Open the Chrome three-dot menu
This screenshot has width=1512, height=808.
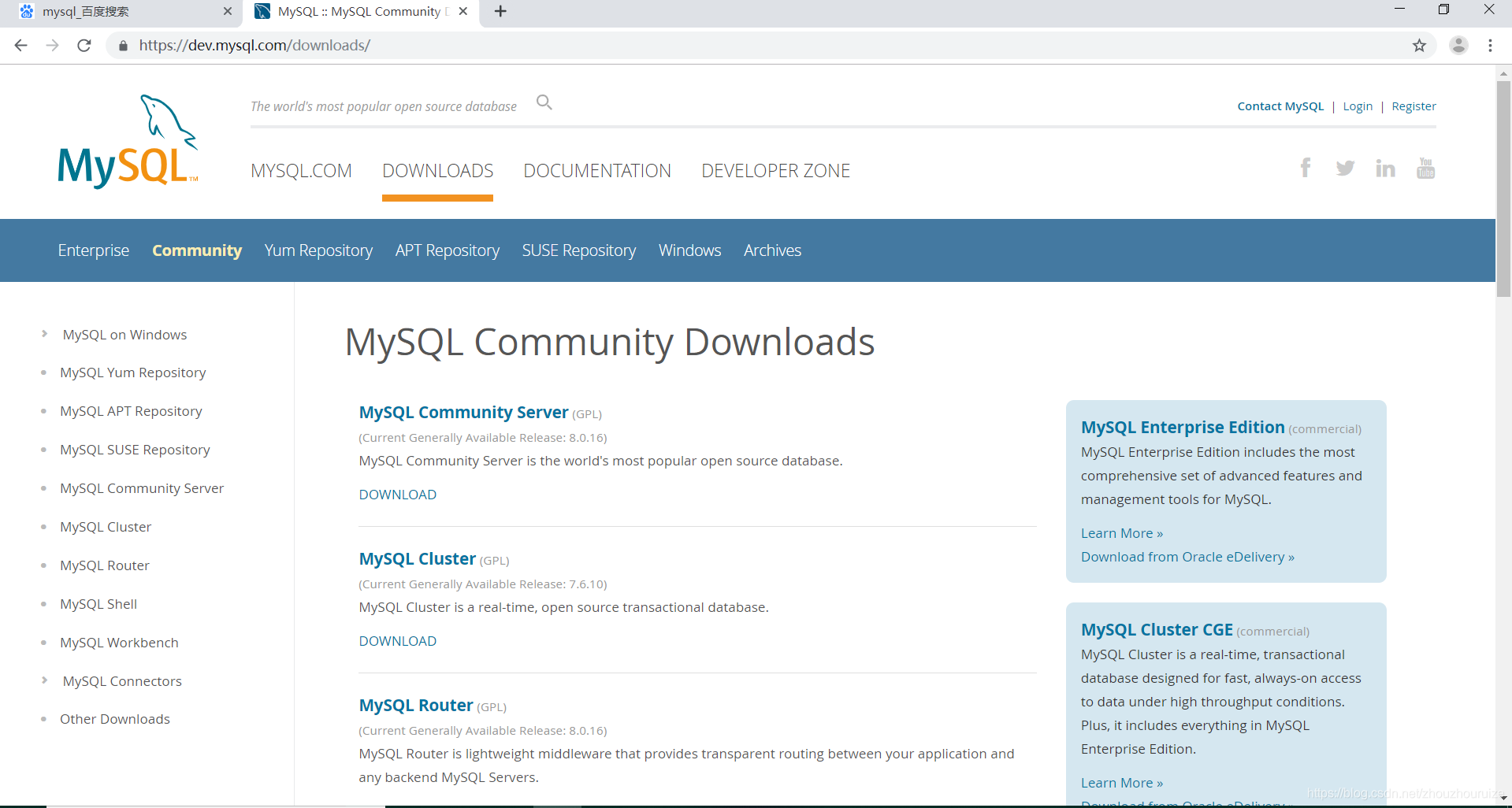click(x=1490, y=46)
